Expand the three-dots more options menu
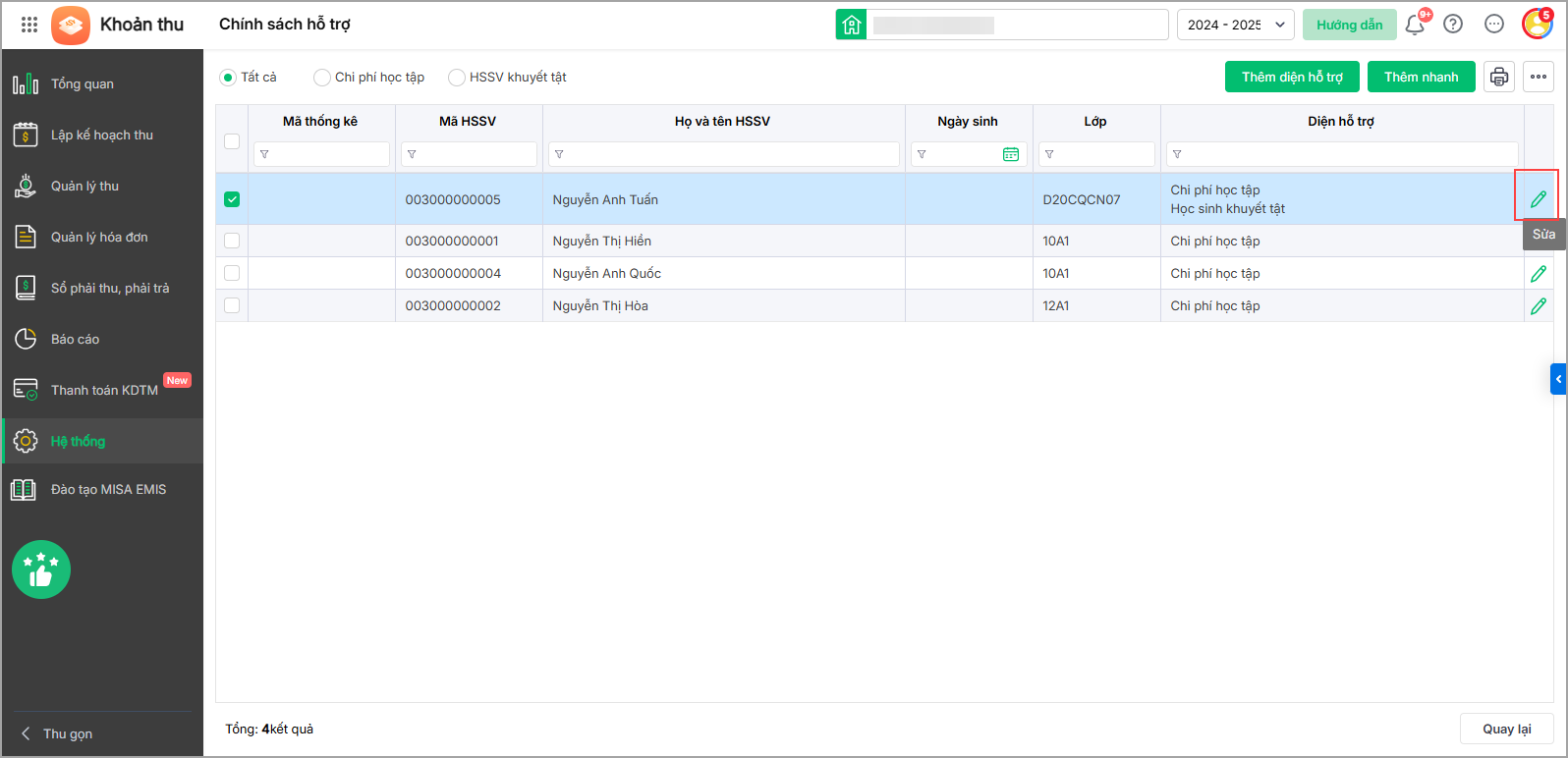This screenshot has width=1568, height=758. [x=1538, y=77]
